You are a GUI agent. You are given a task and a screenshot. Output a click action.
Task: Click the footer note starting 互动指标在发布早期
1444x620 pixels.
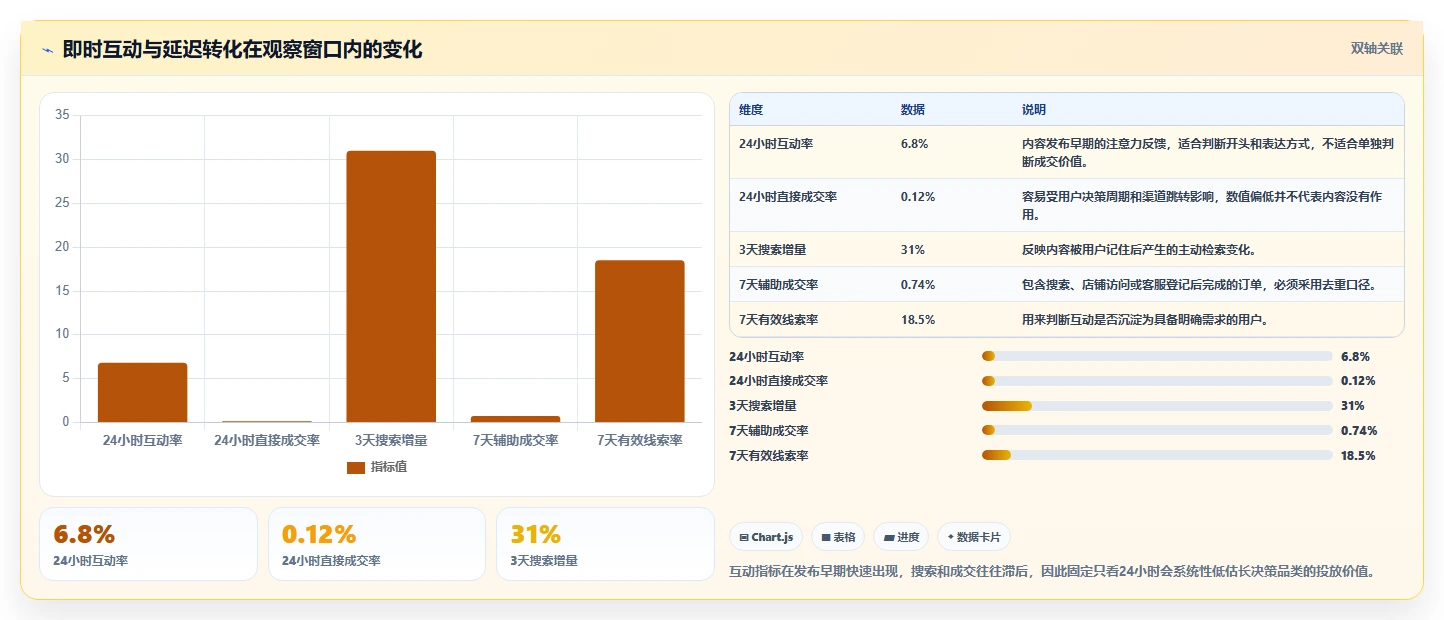(x=1052, y=572)
